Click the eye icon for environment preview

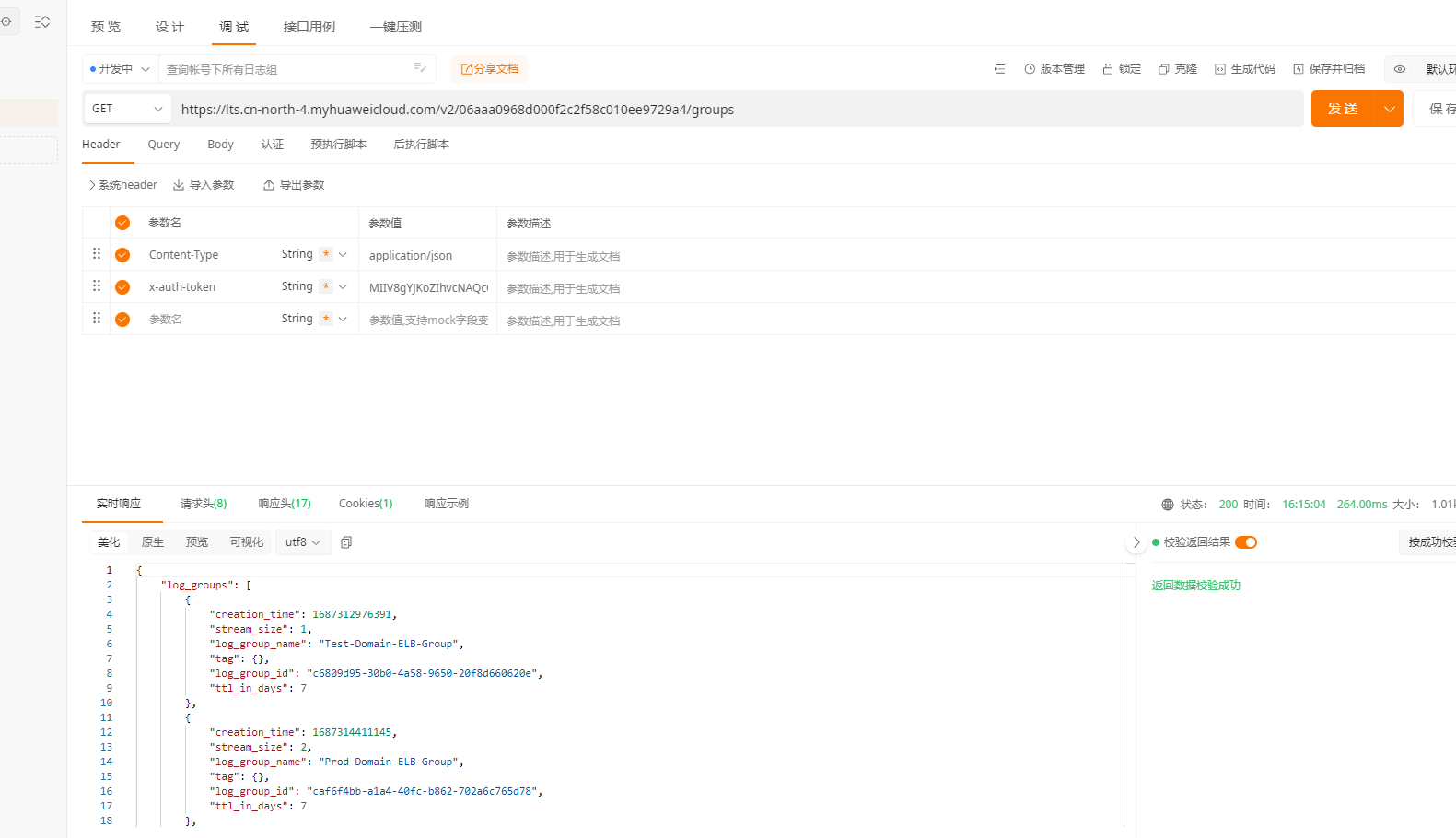click(1400, 69)
